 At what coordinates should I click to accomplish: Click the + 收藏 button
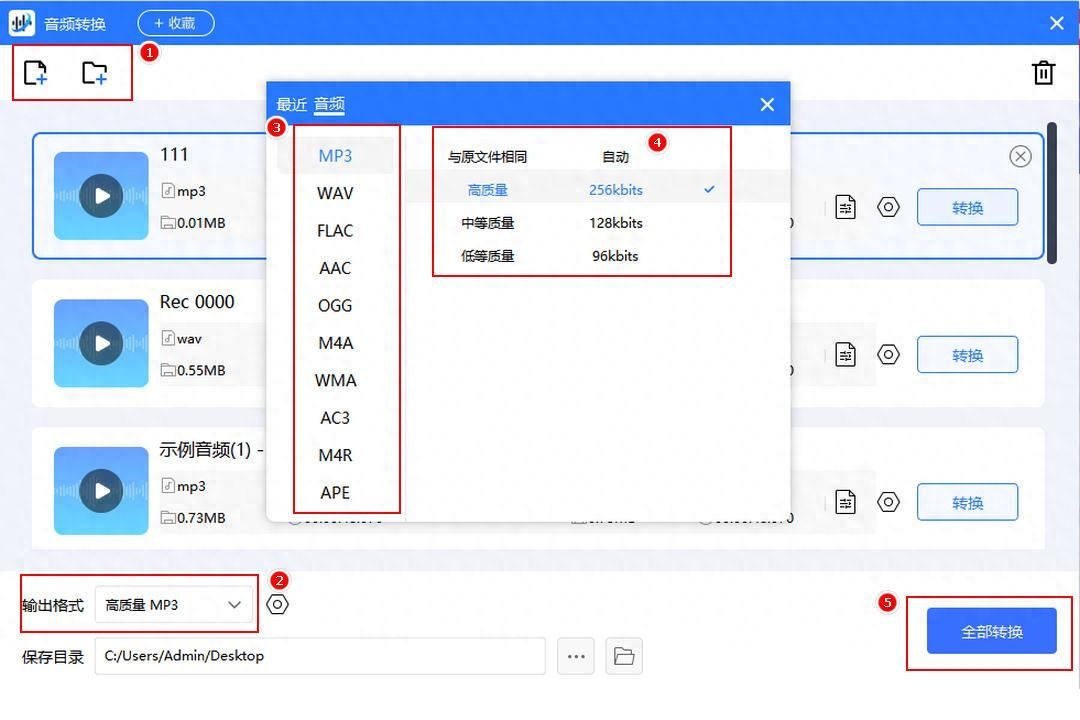[176, 23]
